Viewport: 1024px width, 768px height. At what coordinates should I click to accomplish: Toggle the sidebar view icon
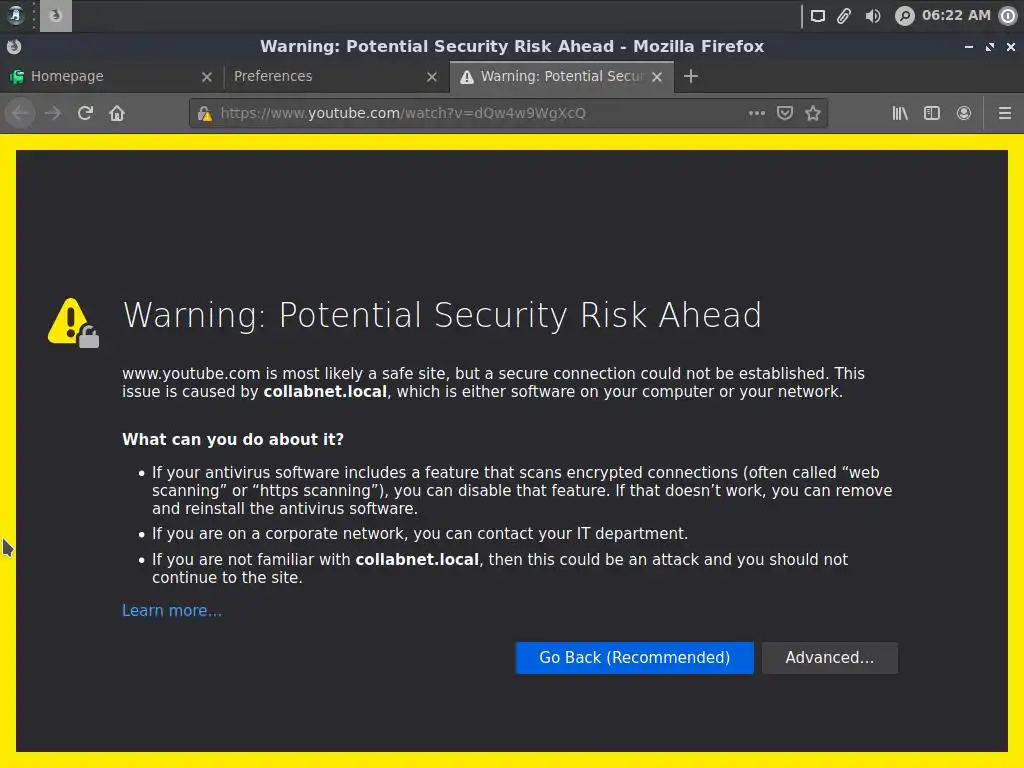[932, 113]
